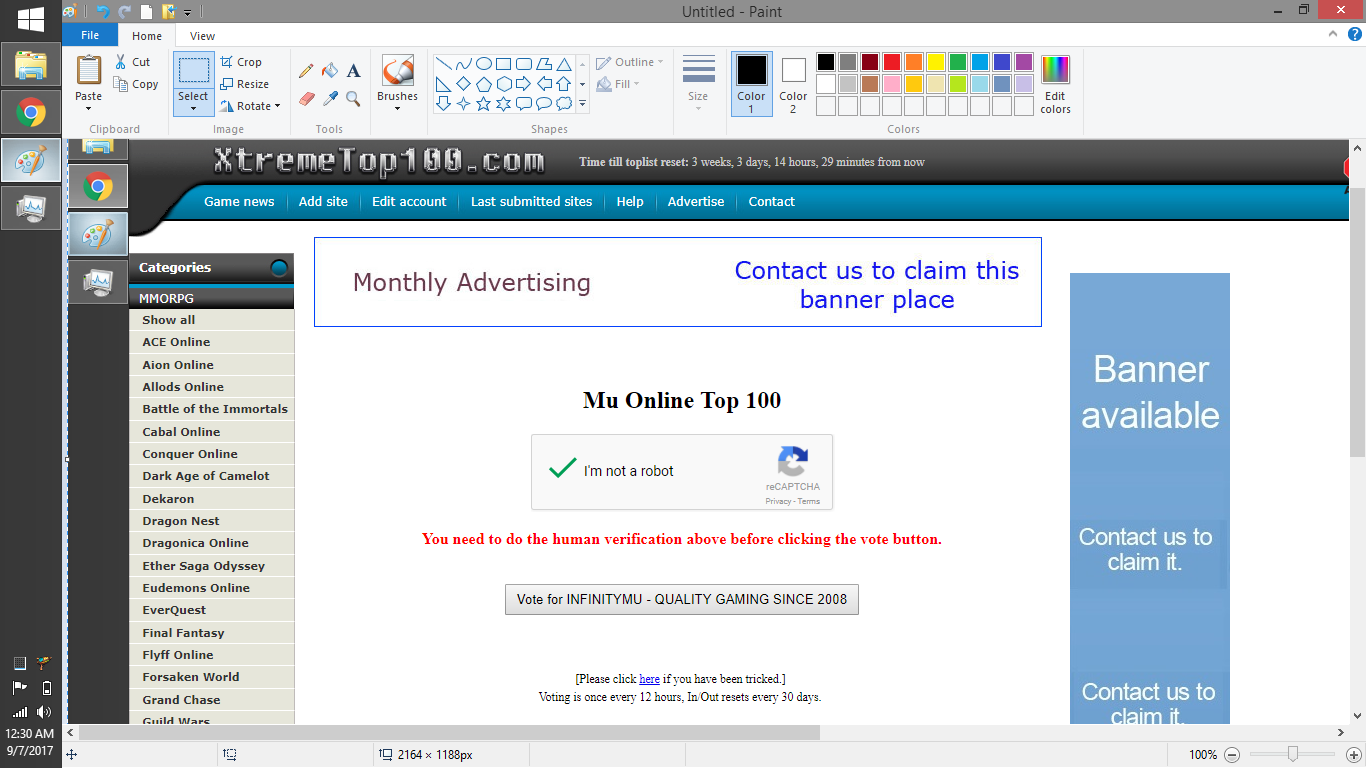Screen dimensions: 1368x770
Task: Pick the Right arrow shape
Action: click(523, 83)
